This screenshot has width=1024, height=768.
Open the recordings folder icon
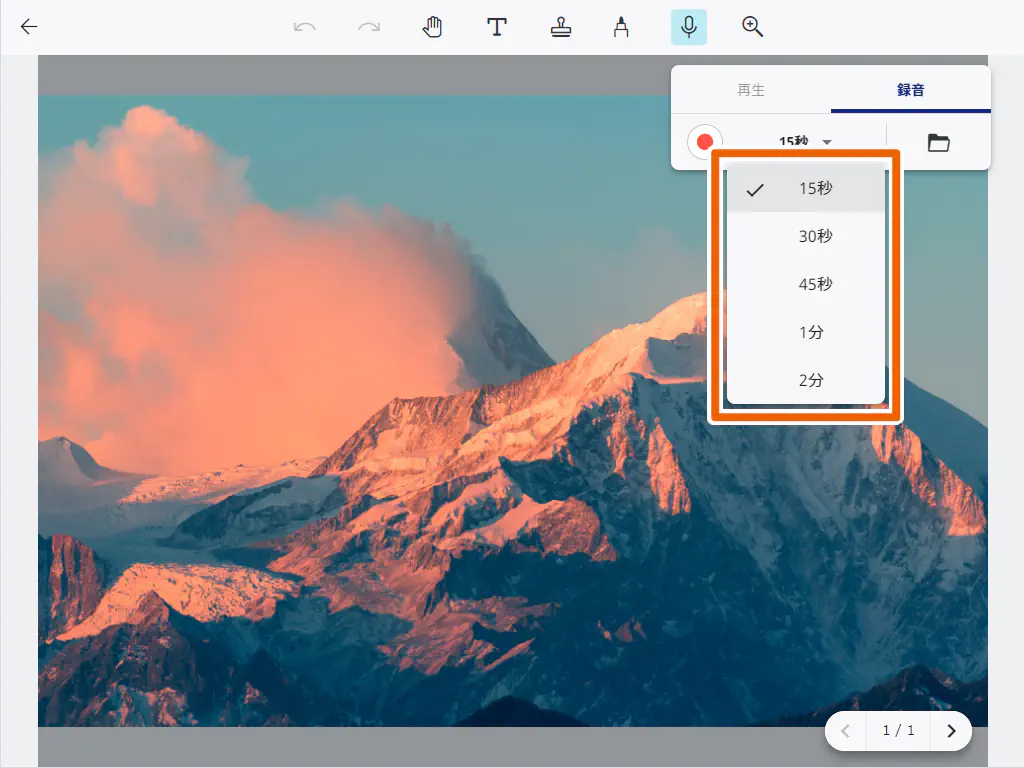(938, 142)
